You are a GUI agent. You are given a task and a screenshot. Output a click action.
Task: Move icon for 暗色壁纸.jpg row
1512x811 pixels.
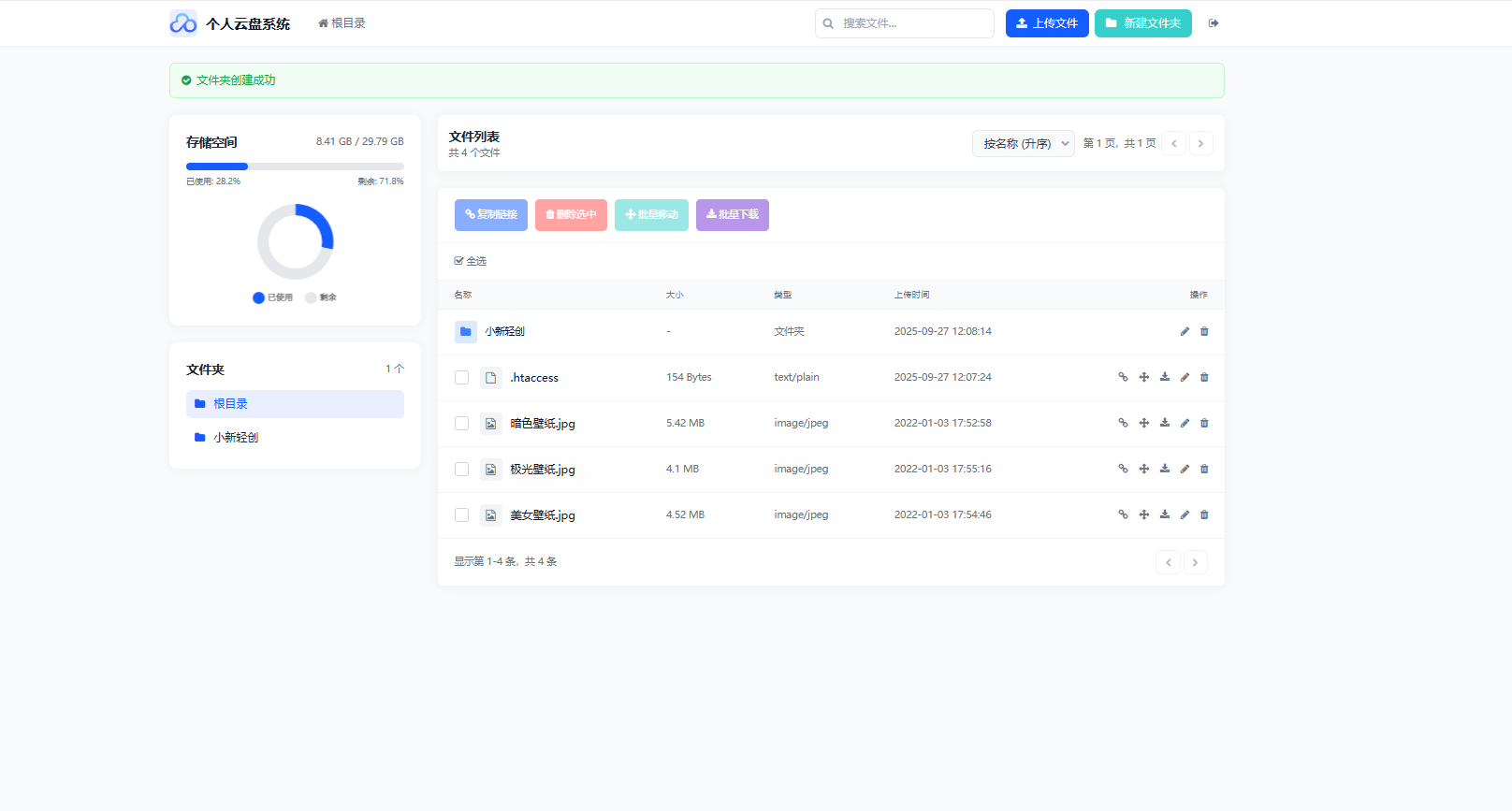click(1143, 423)
